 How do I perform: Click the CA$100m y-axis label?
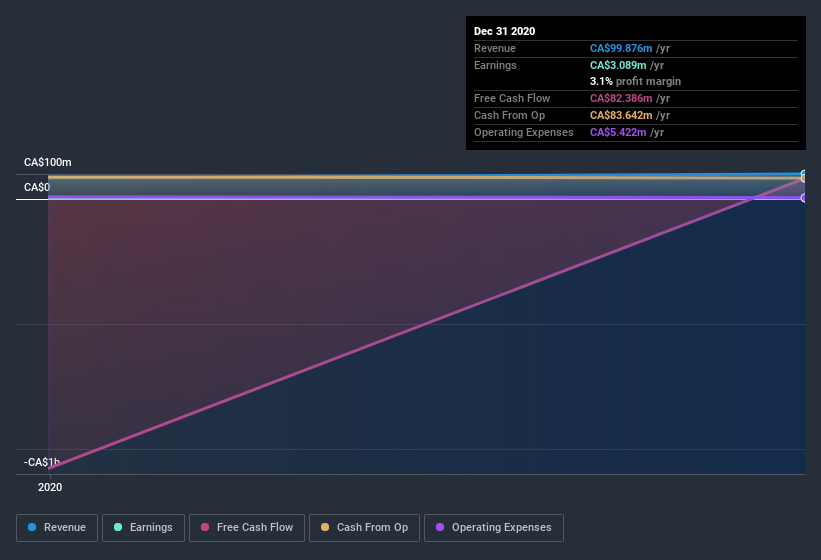click(48, 162)
